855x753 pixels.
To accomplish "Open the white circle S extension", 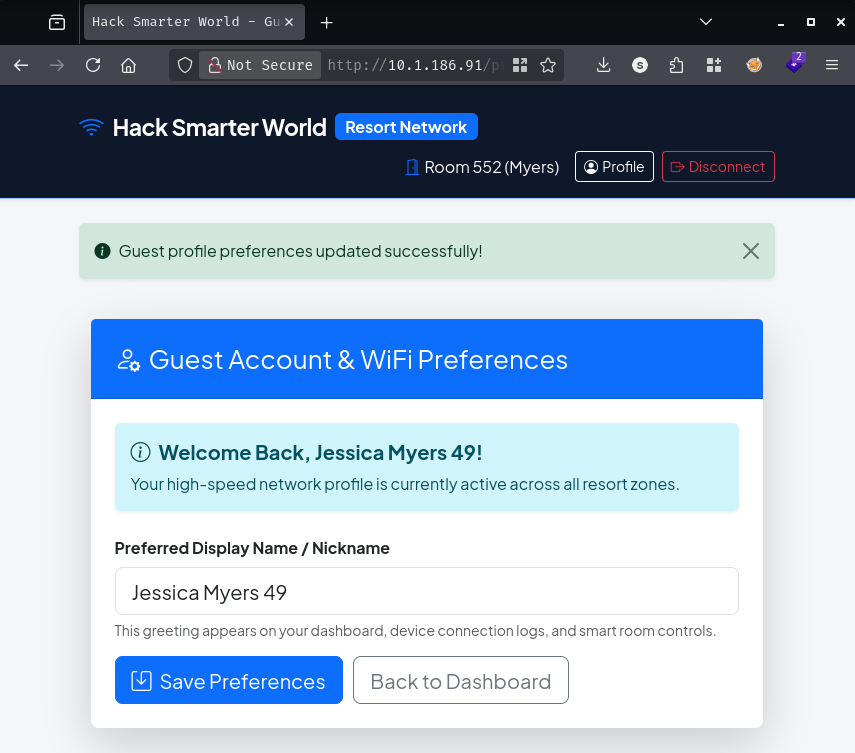I will pyautogui.click(x=640, y=65).
